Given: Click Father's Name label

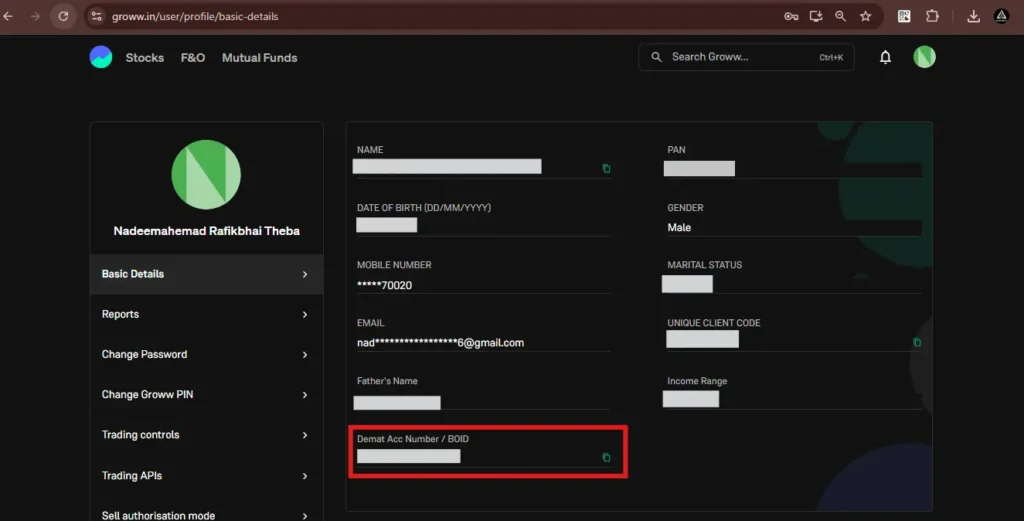Looking at the screenshot, I should coord(387,381).
